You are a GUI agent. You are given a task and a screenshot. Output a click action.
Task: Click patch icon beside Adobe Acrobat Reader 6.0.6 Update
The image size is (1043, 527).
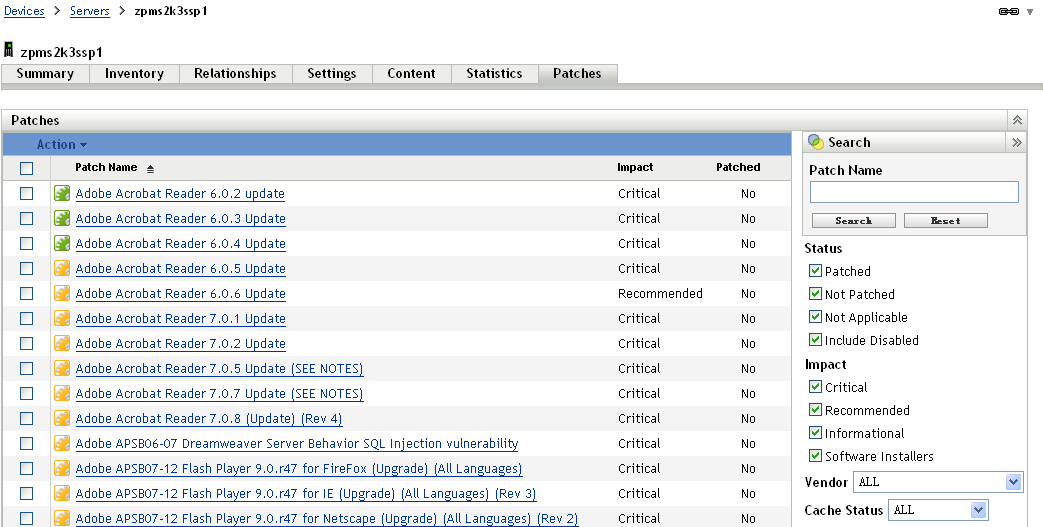62,293
